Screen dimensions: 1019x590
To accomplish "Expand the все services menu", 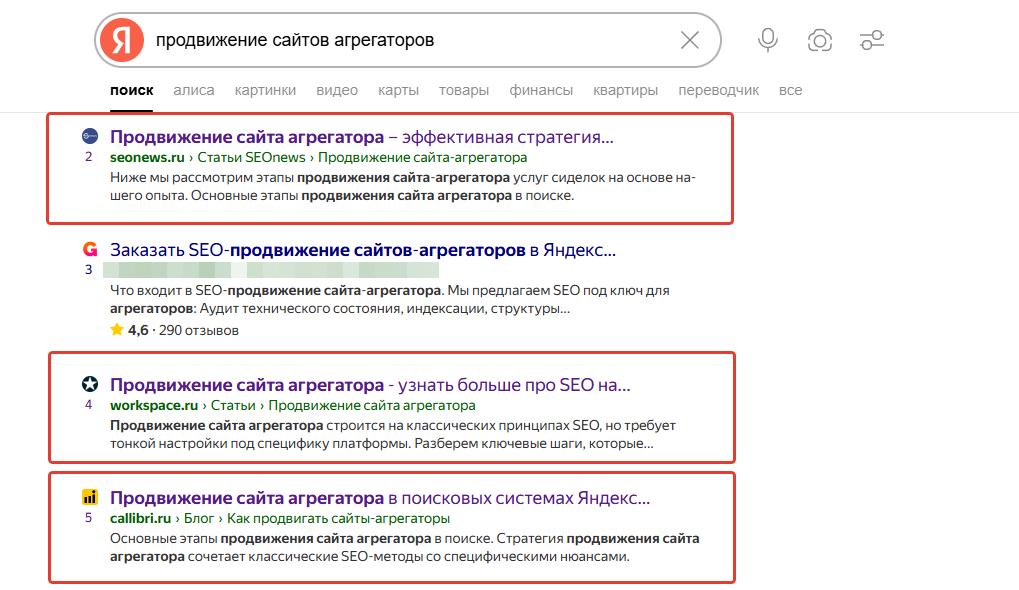I will [x=791, y=89].
